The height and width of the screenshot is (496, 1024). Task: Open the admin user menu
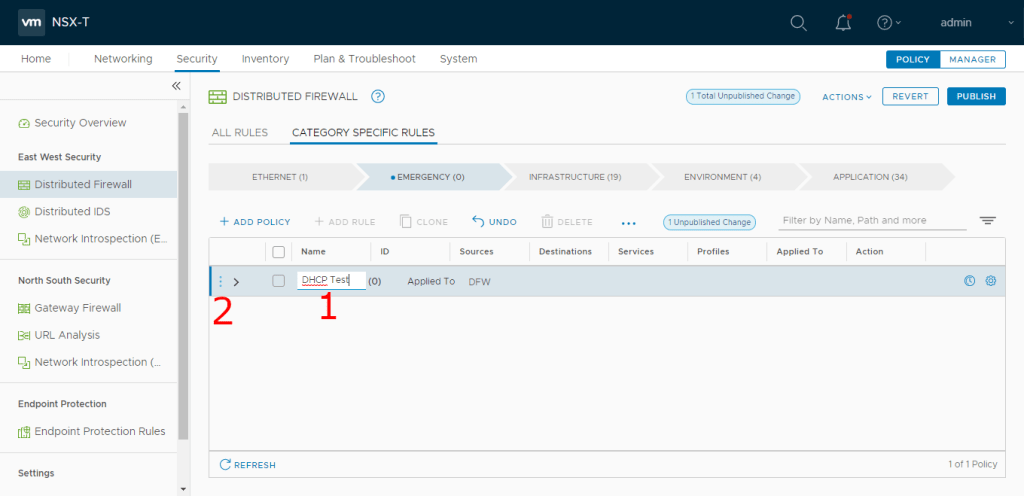963,23
